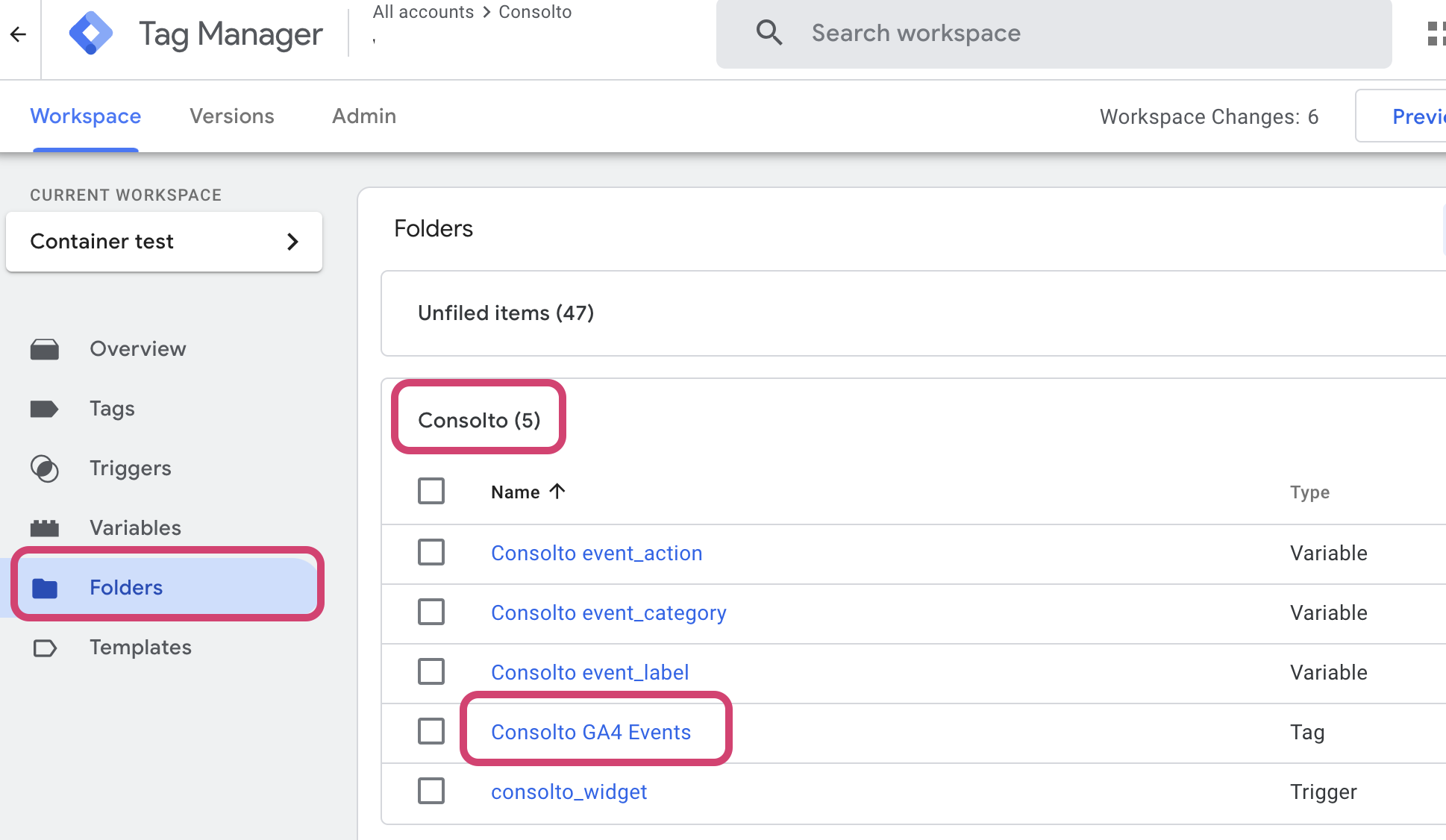Click the Tags label icon
1446x840 pixels.
point(44,409)
